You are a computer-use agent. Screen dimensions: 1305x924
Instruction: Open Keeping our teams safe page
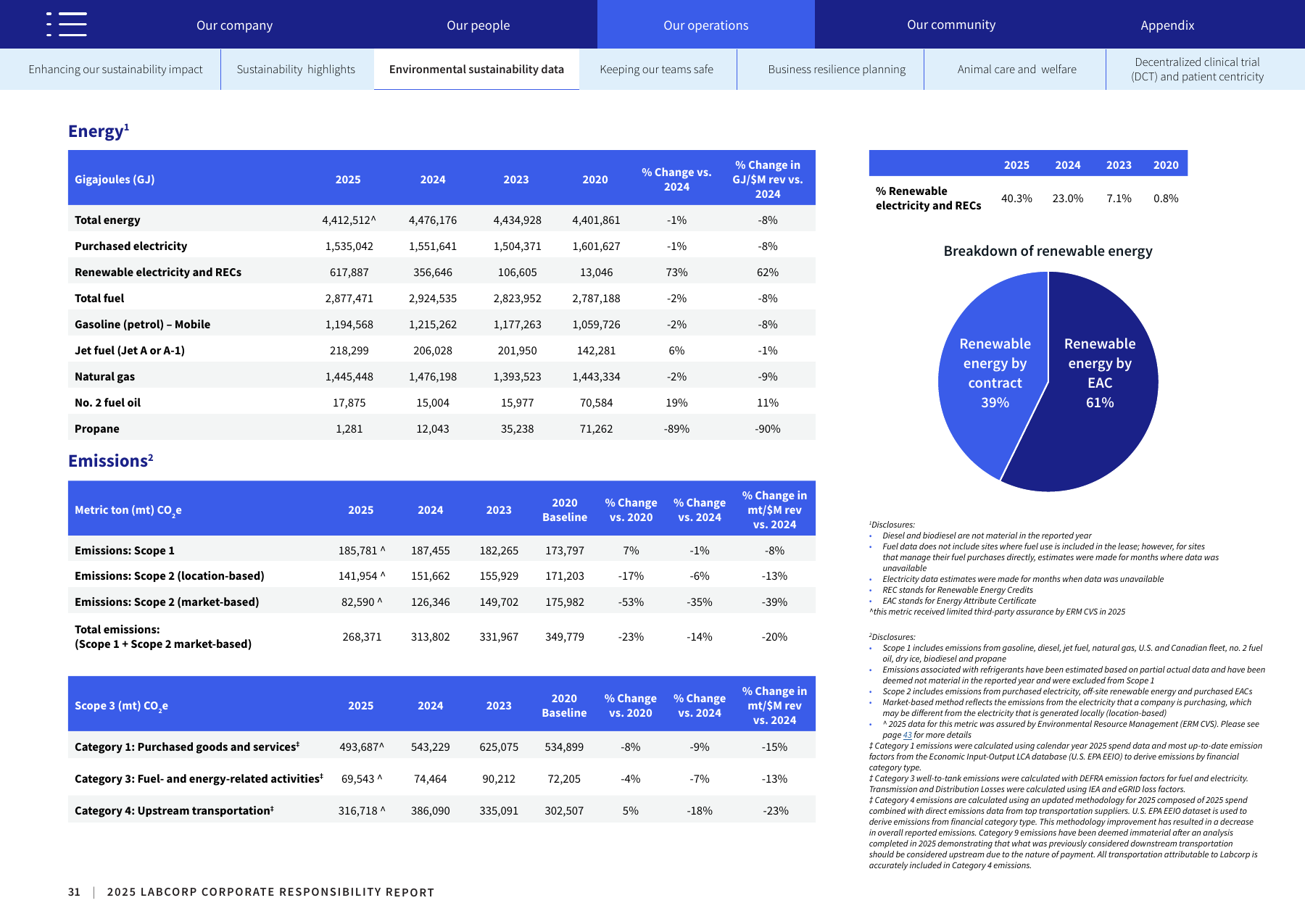coord(656,70)
